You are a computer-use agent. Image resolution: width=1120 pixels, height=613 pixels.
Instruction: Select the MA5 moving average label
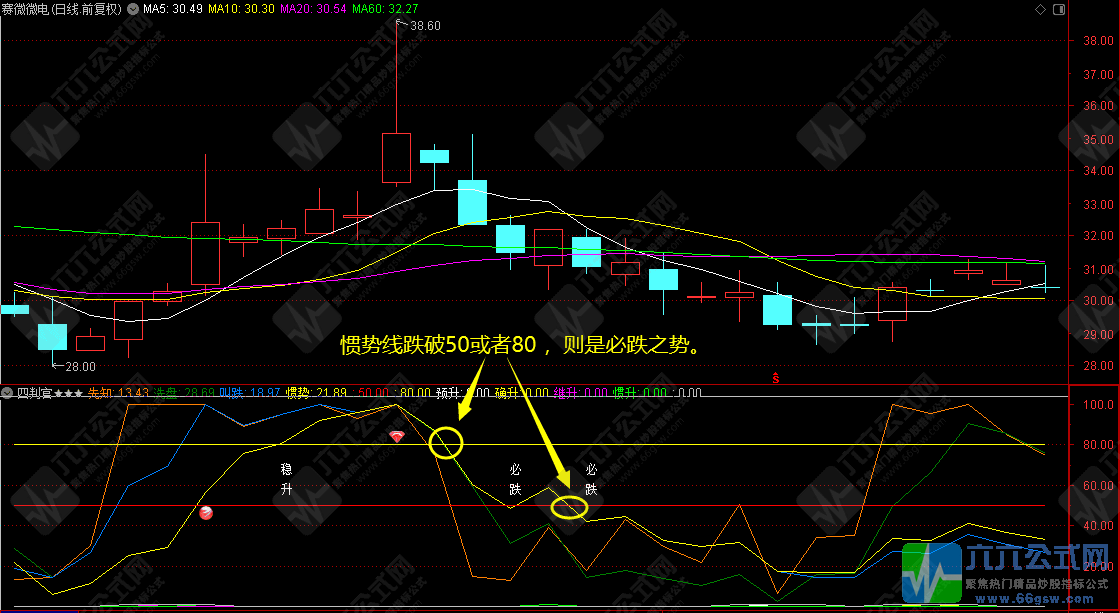(172, 9)
